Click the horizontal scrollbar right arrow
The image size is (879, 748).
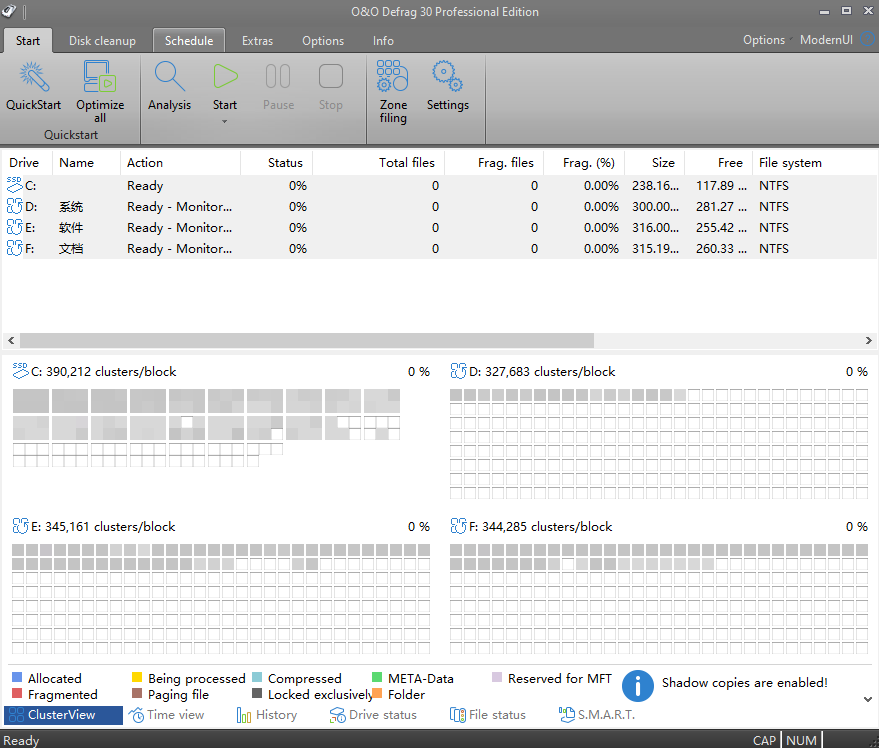point(868,340)
